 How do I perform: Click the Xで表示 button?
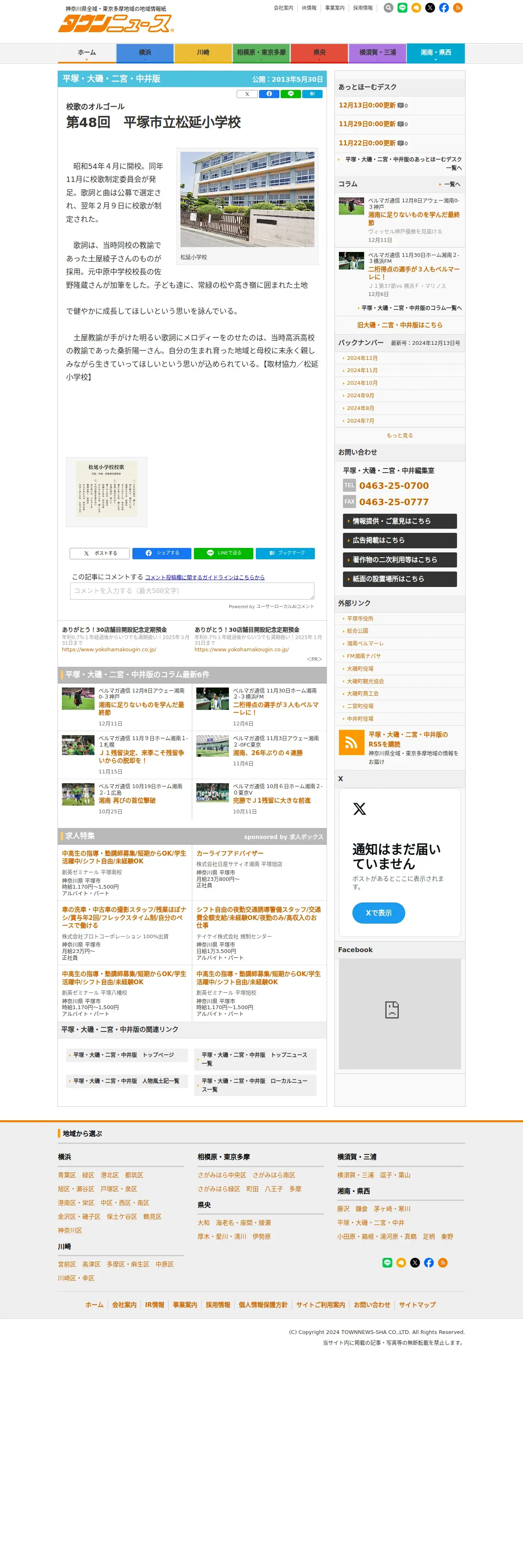coord(379,913)
